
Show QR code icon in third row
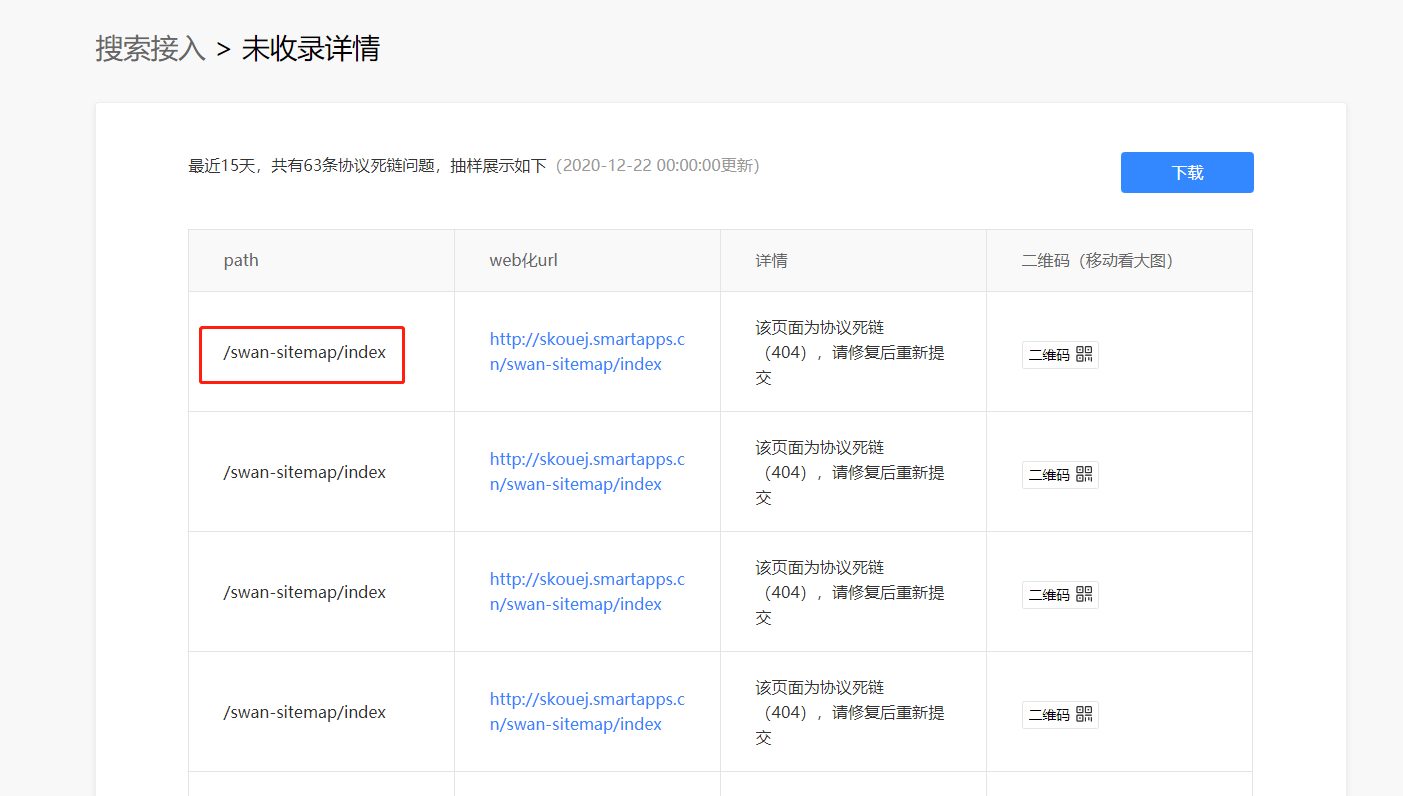(1060, 594)
